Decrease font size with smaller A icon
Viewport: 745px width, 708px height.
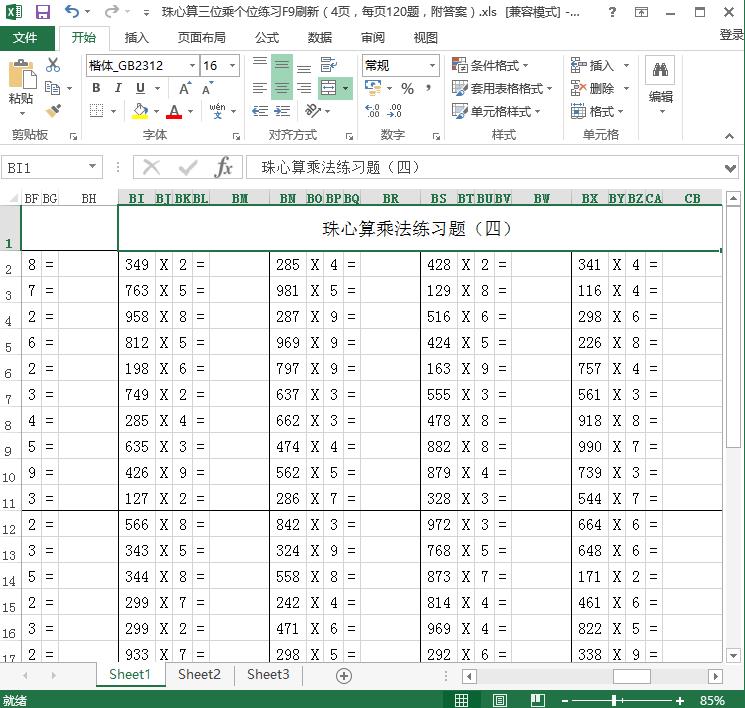pyautogui.click(x=207, y=88)
